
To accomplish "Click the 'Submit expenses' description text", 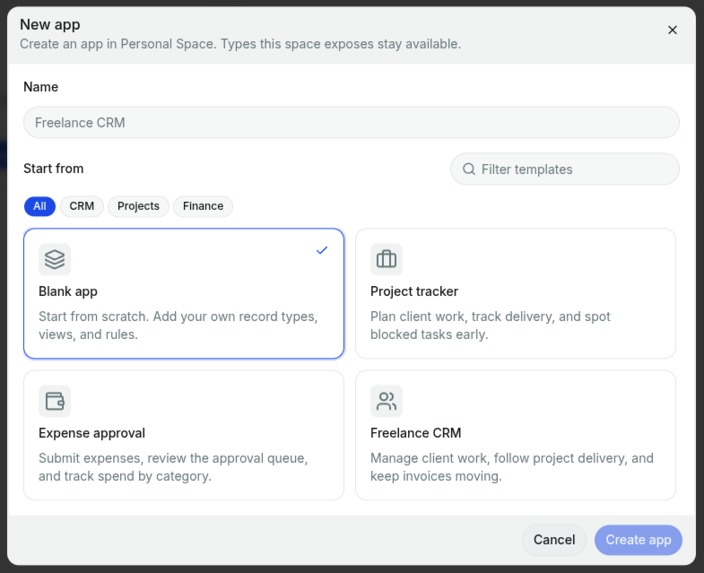I will (173, 467).
